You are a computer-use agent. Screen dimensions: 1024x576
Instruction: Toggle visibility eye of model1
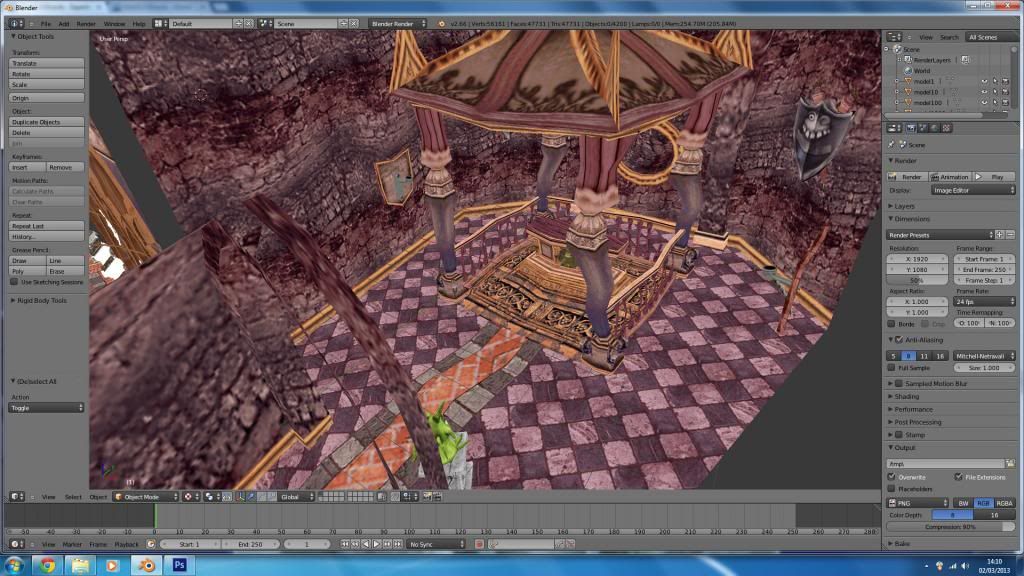coord(984,82)
